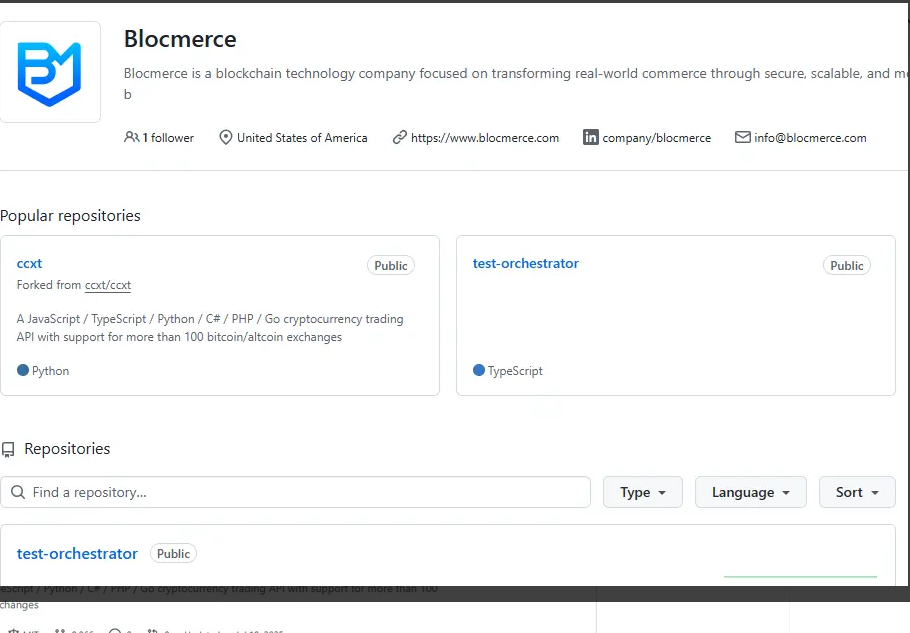Image resolution: width=910 pixels, height=633 pixels.
Task: Expand the Language filter dropdown
Action: 750,492
